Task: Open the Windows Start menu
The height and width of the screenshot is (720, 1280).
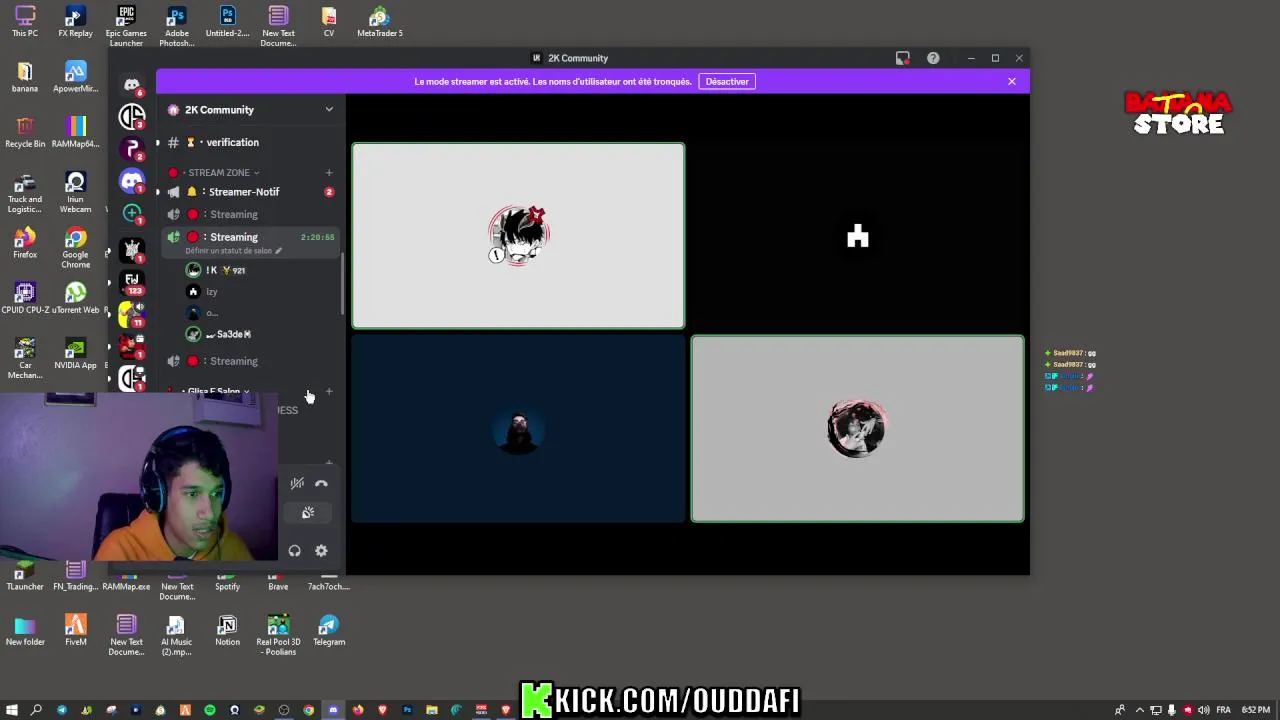Action: (x=12, y=710)
